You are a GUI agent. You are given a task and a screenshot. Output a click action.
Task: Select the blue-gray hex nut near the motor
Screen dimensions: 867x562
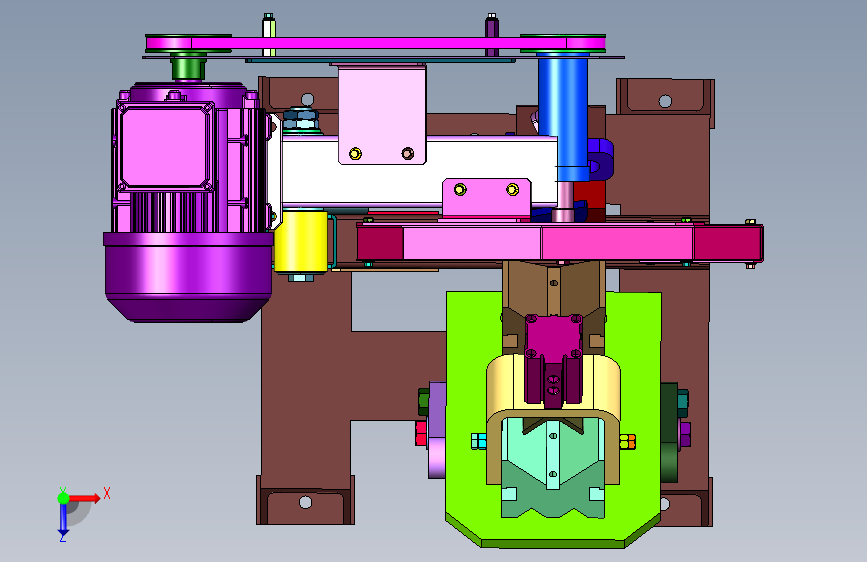click(x=301, y=121)
